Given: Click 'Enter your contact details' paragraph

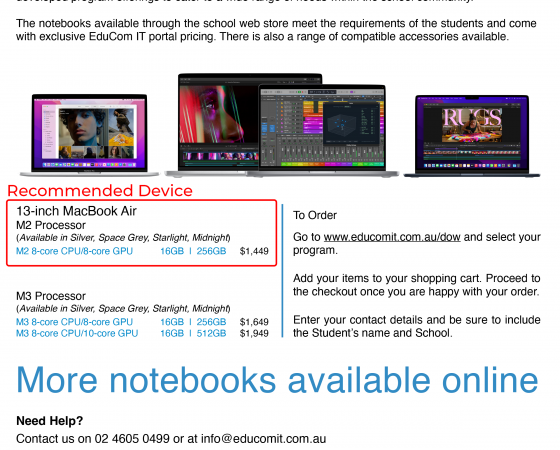Looking at the screenshot, I should (x=416, y=326).
